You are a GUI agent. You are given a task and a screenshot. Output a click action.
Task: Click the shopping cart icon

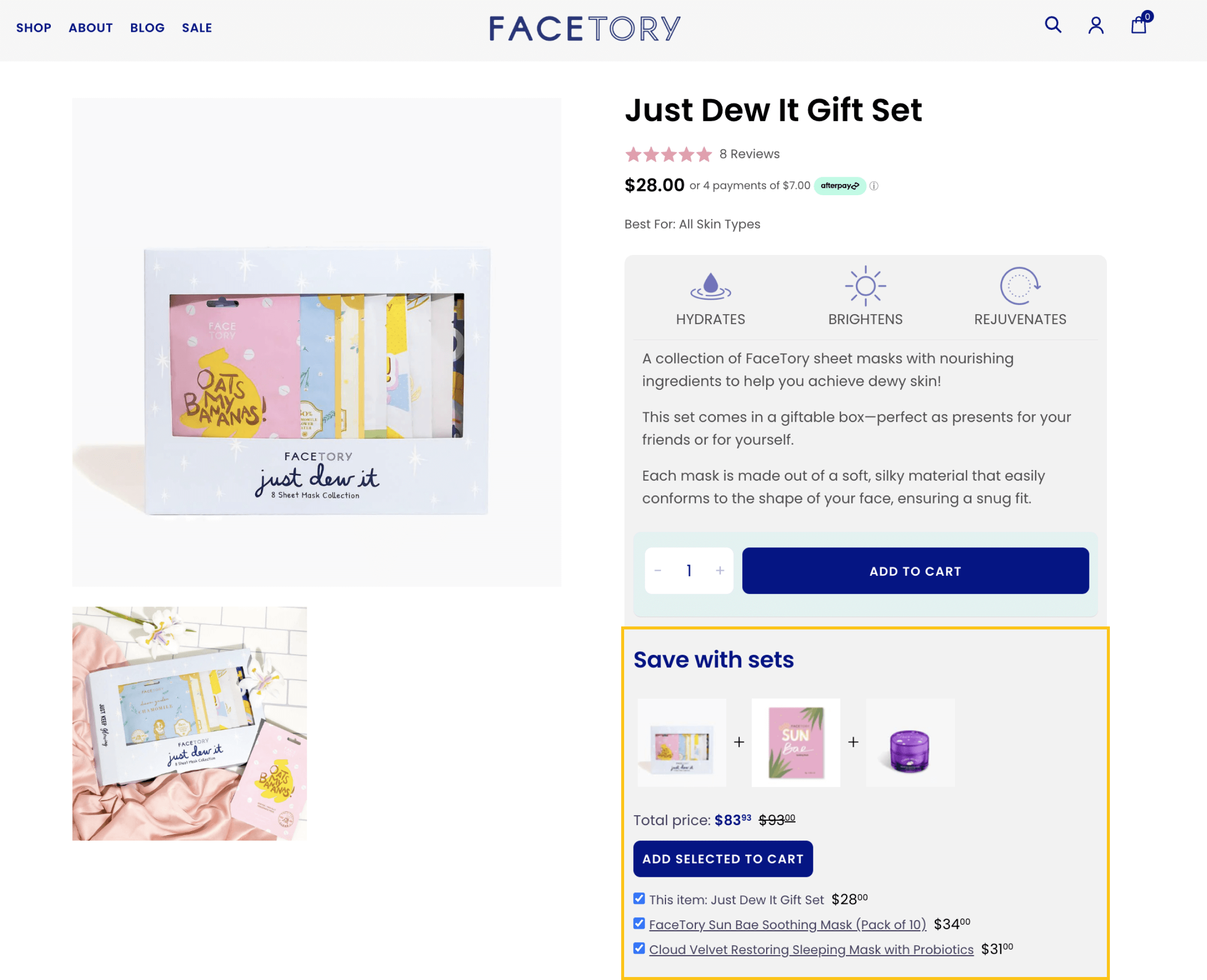tap(1139, 24)
